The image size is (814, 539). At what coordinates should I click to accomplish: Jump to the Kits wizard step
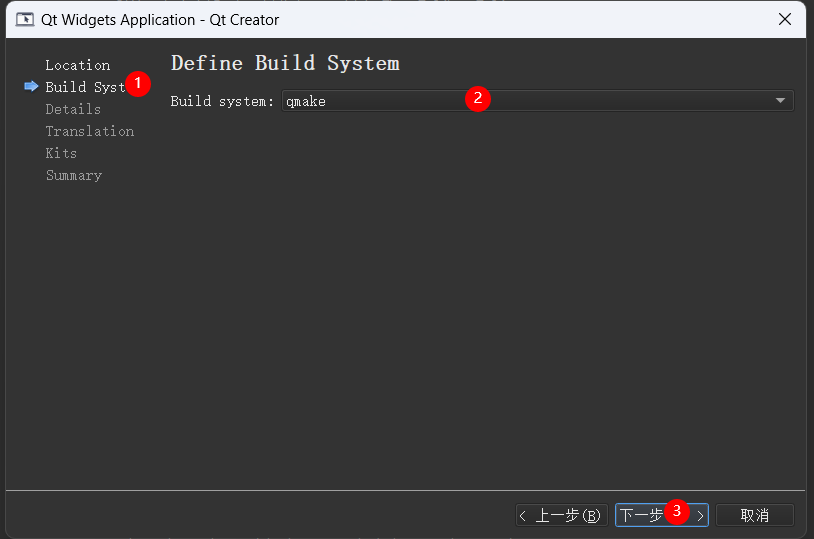(x=61, y=153)
